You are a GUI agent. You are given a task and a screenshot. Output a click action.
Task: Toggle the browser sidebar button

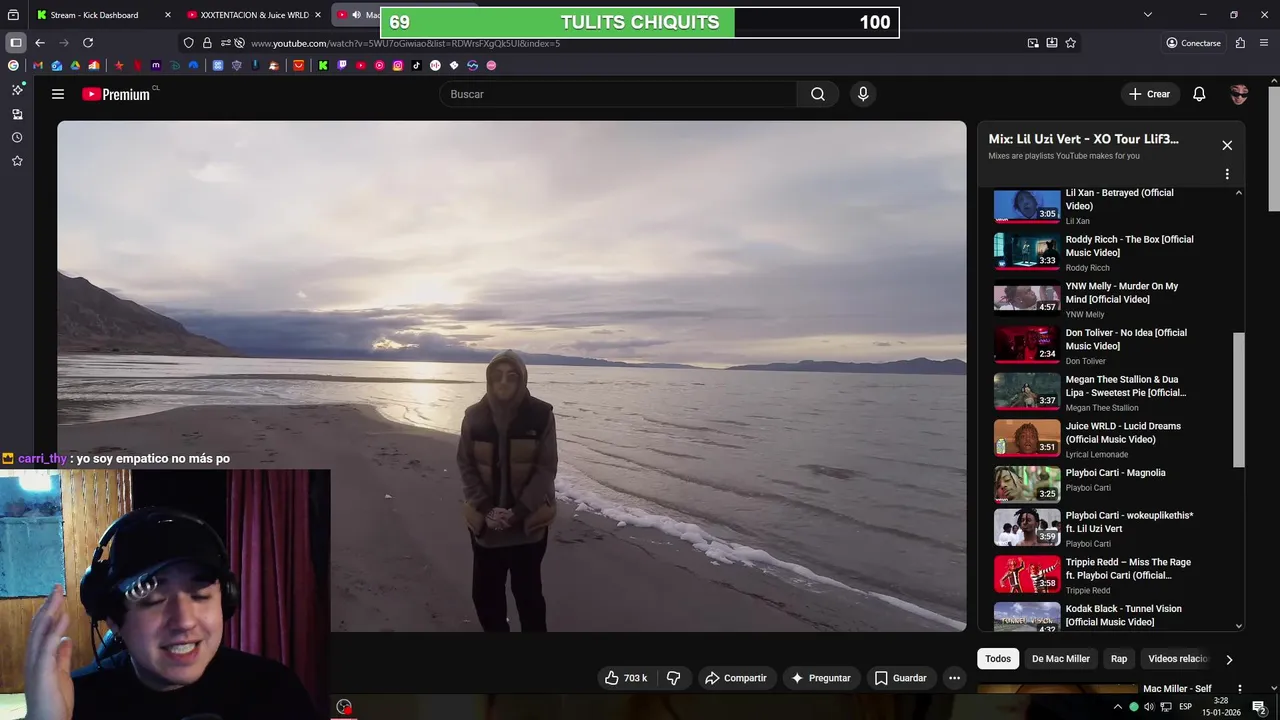[x=16, y=43]
